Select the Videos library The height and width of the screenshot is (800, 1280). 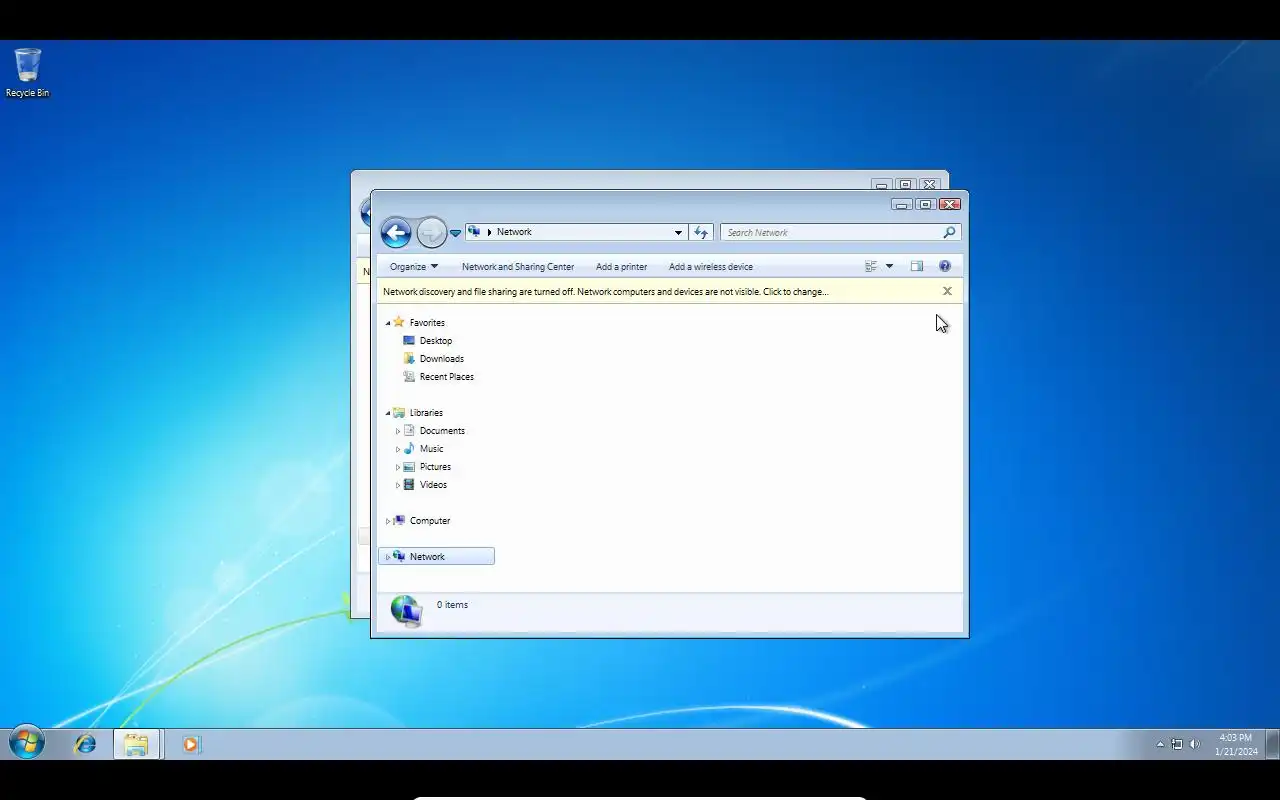[x=433, y=485]
